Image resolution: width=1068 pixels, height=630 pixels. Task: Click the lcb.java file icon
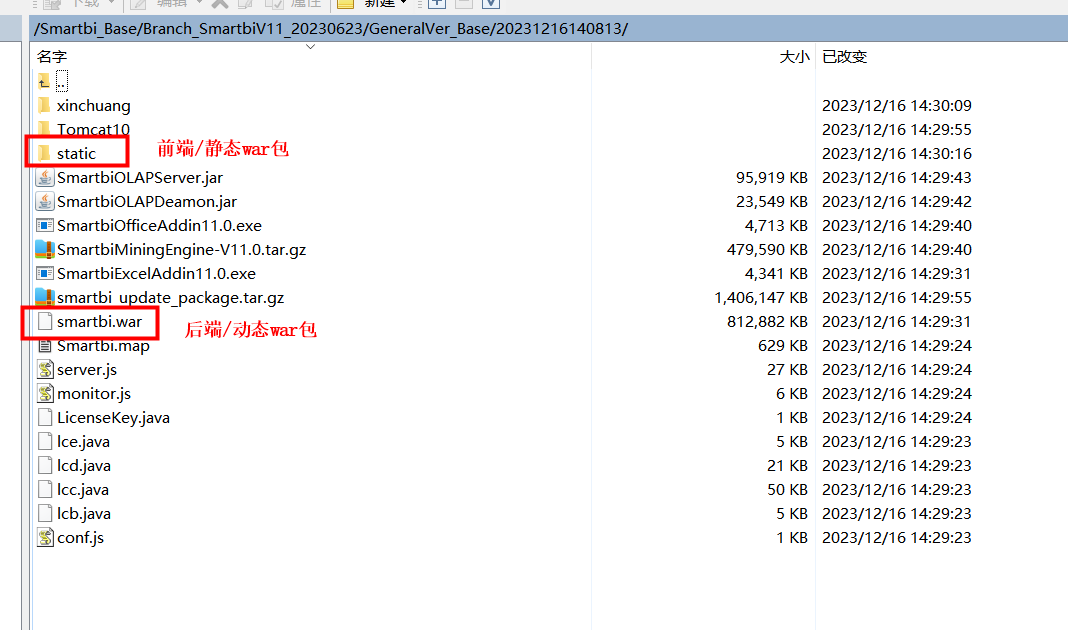pos(44,514)
